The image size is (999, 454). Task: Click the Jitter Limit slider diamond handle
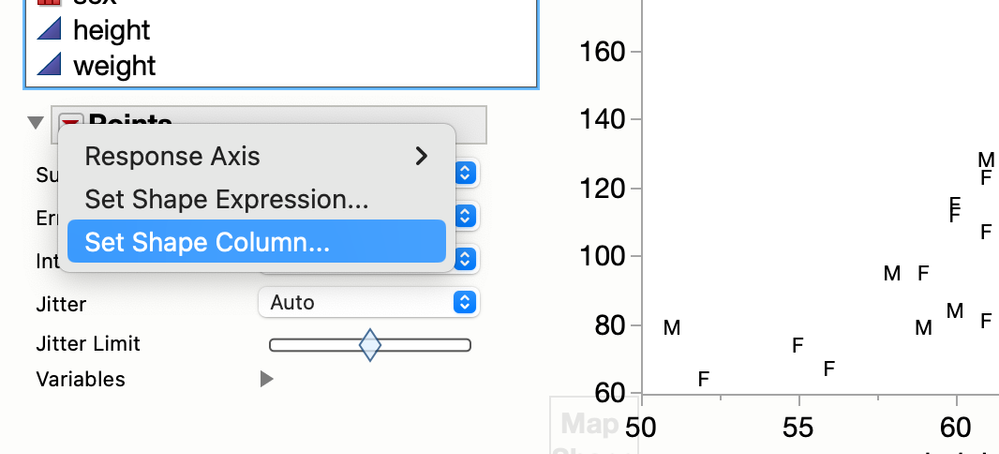coord(370,345)
